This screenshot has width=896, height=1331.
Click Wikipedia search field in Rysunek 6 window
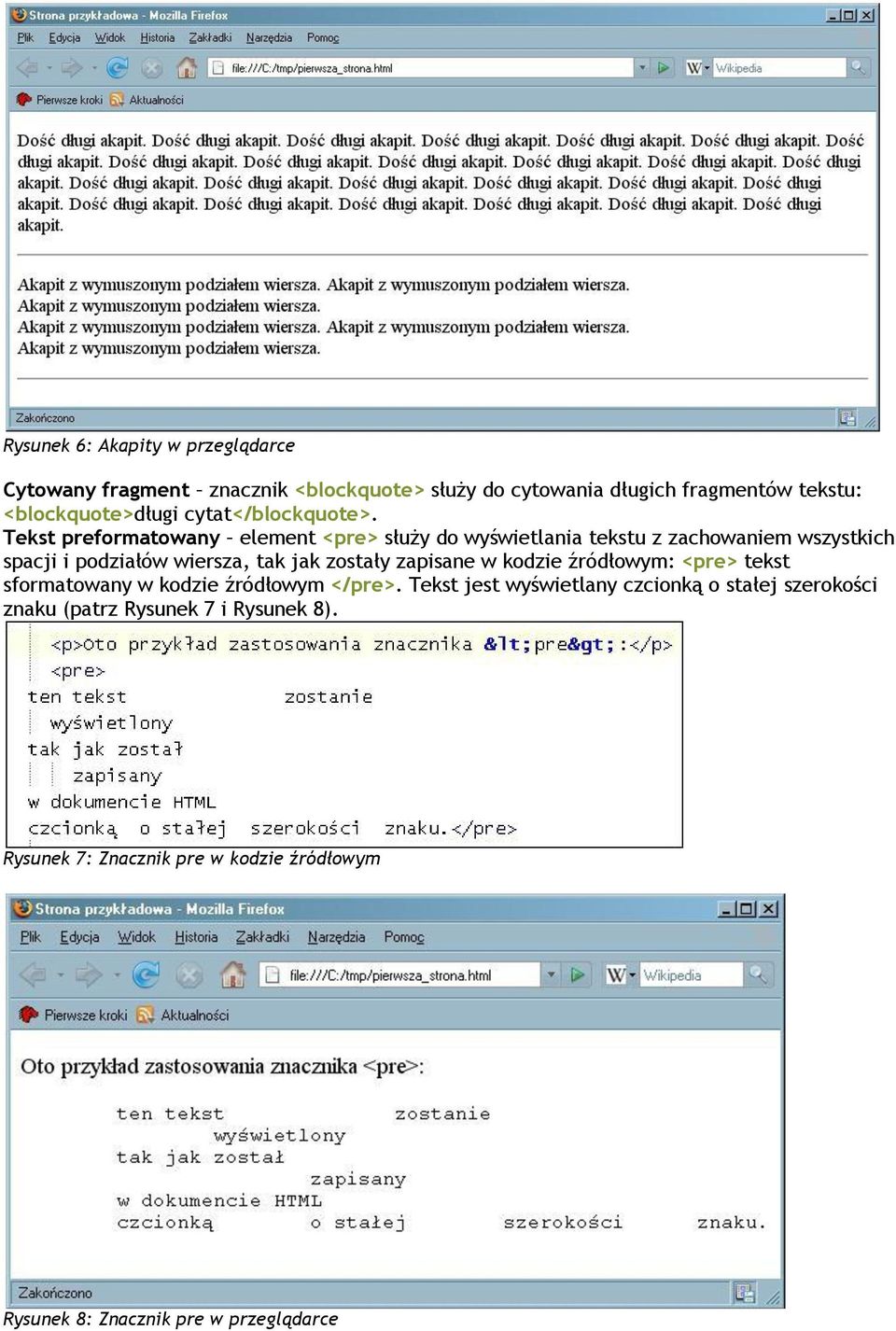pos(779,68)
